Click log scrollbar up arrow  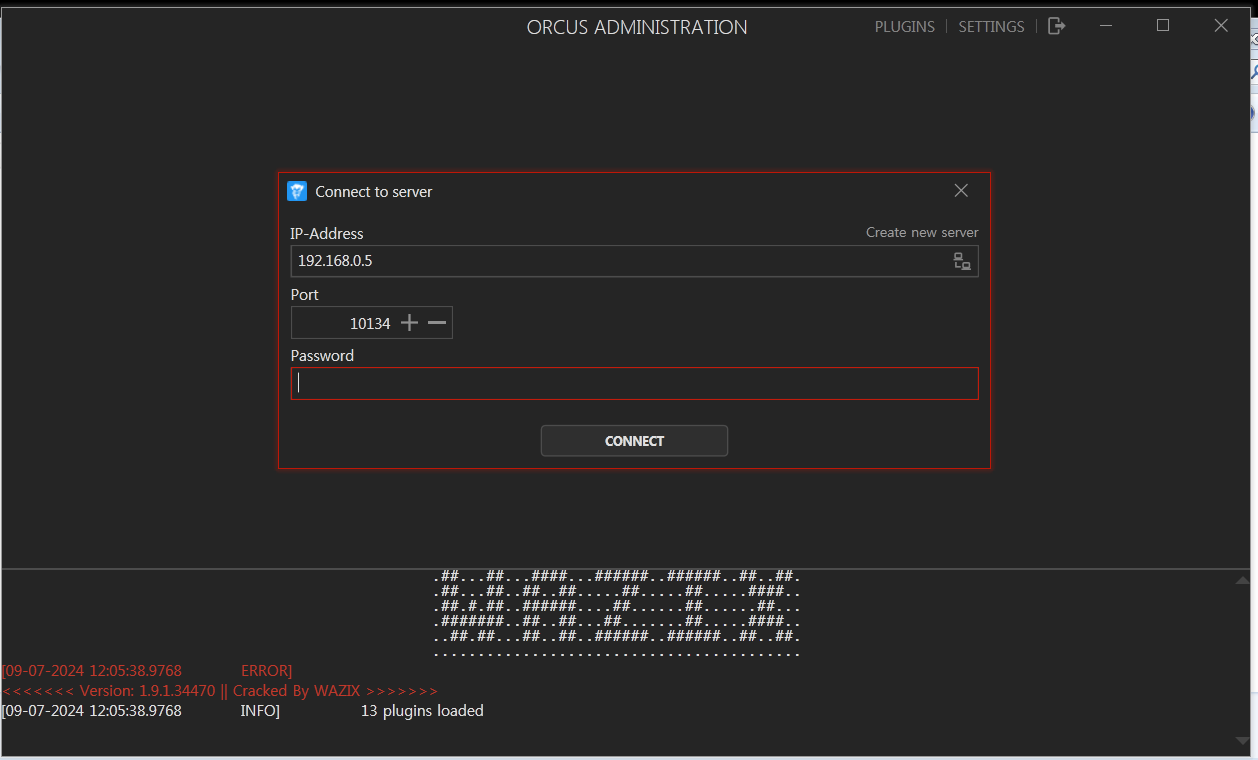(1242, 580)
